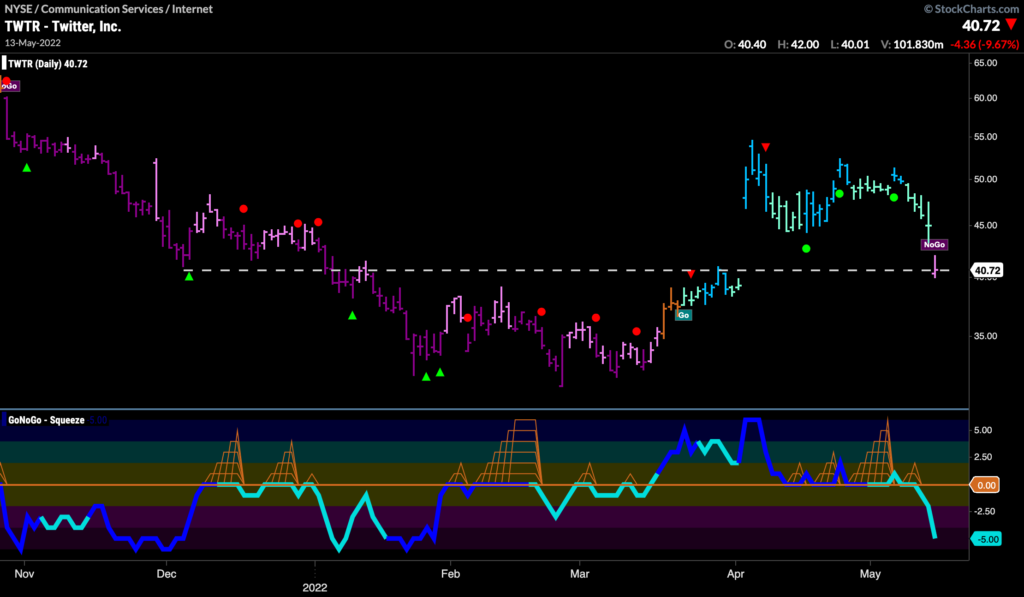This screenshot has width=1024, height=597.
Task: Click the Apr label on the time axis
Action: coord(736,574)
